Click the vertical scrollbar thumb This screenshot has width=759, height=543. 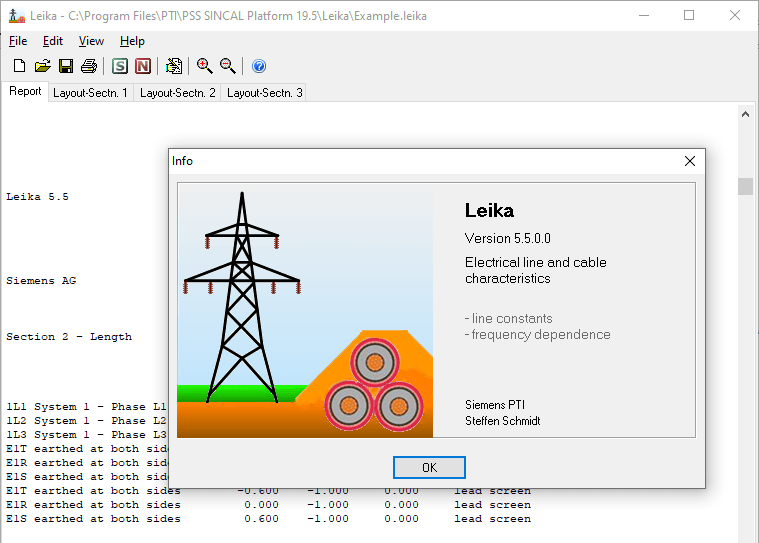pos(745,187)
